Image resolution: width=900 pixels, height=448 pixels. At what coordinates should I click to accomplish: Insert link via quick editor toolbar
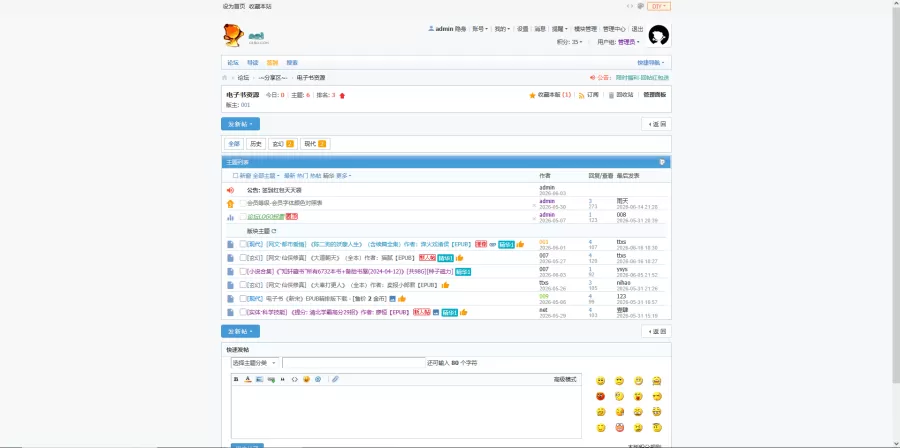point(271,379)
